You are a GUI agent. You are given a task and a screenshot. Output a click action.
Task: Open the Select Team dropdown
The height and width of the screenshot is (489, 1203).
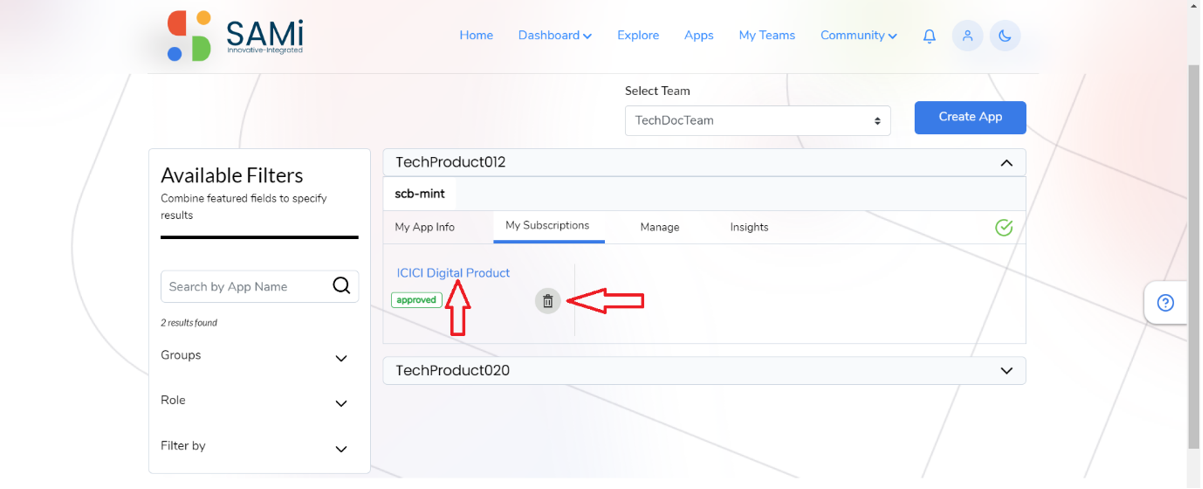pos(757,120)
